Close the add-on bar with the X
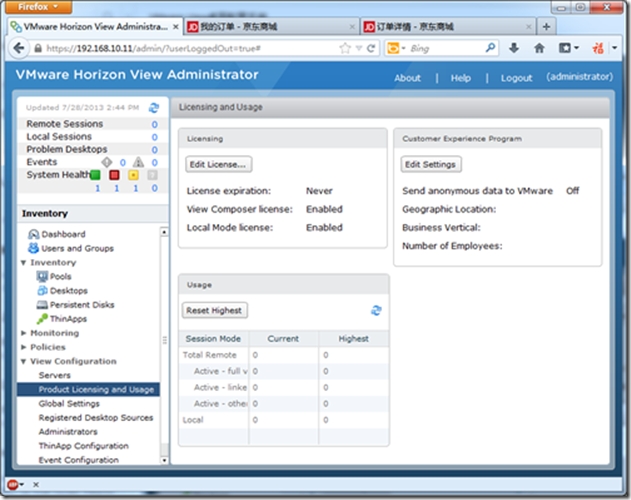This screenshot has width=631, height=500. coord(36,485)
